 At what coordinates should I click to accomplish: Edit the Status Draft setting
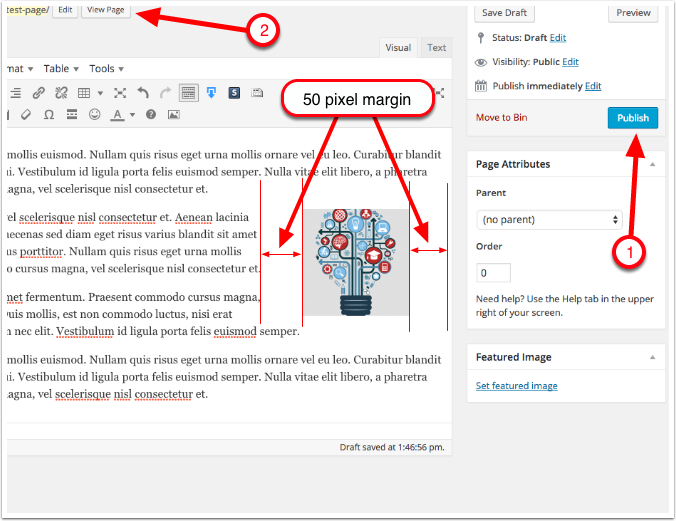tap(558, 38)
